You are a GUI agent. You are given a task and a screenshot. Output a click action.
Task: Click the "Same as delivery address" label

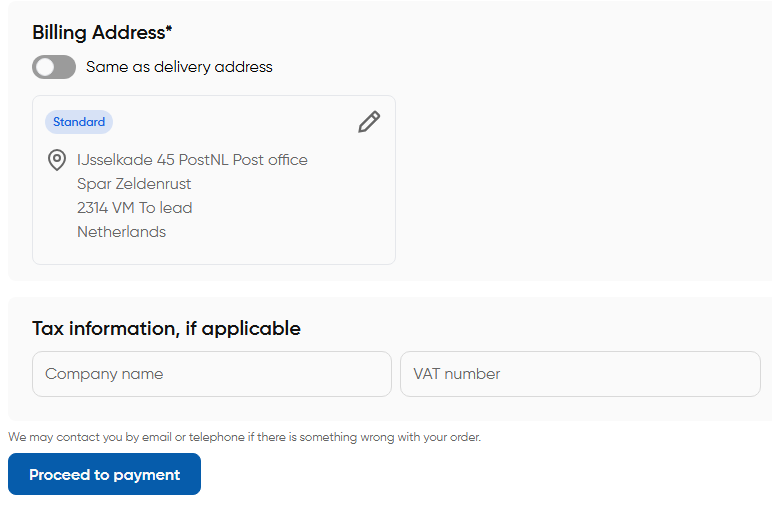click(179, 67)
